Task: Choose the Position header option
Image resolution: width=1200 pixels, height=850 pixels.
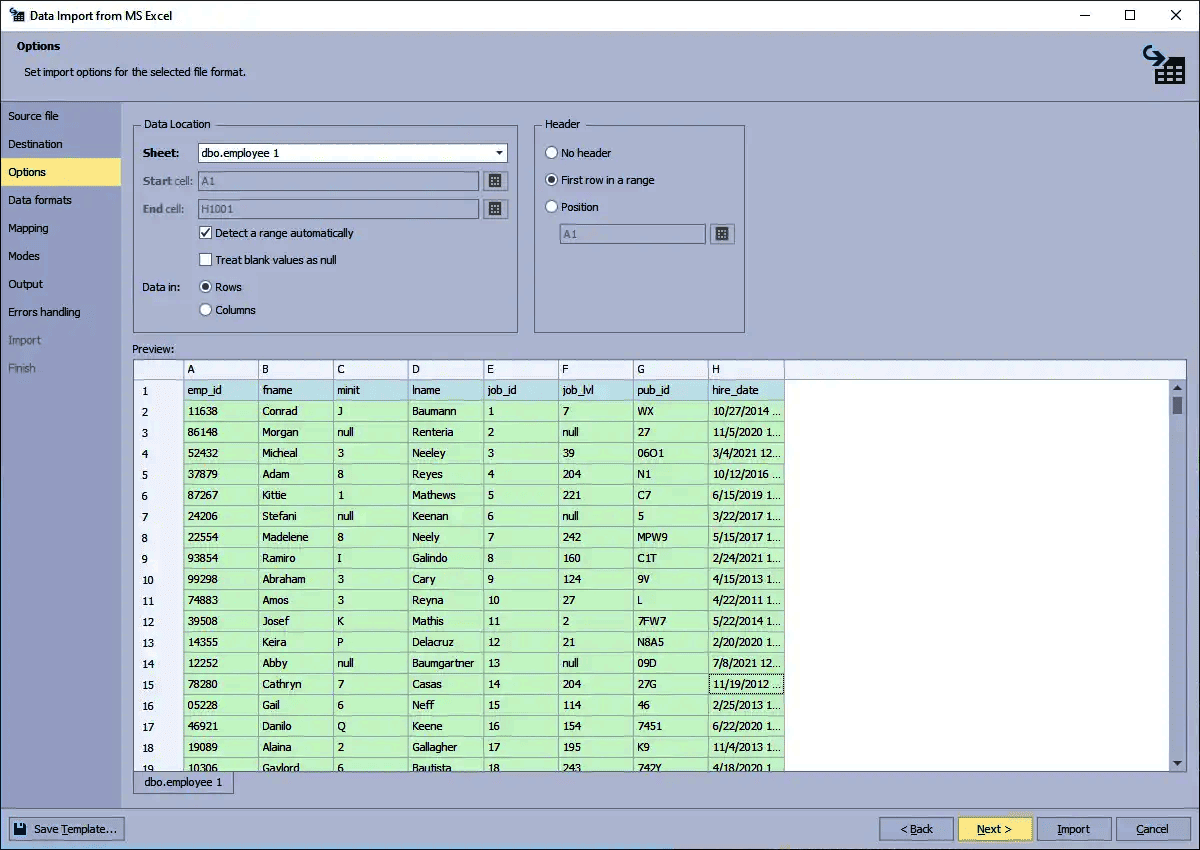Action: click(551, 207)
